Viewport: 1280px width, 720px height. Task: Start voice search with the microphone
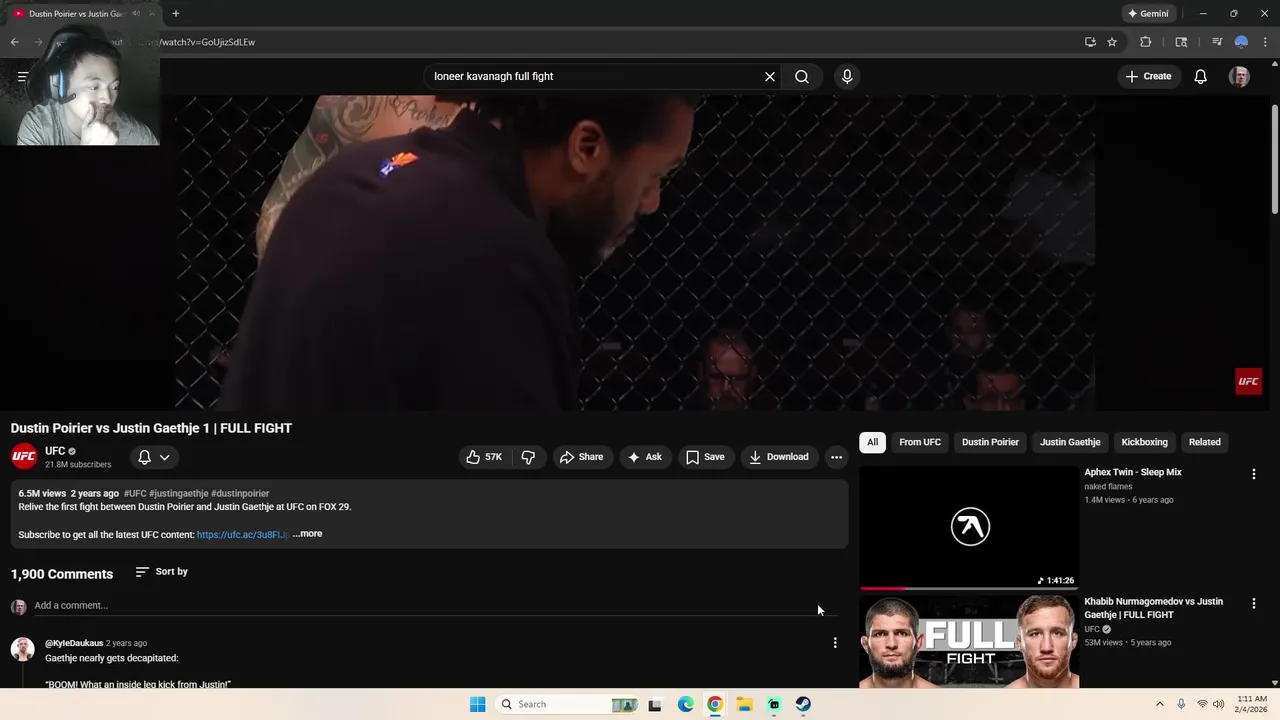tap(847, 76)
